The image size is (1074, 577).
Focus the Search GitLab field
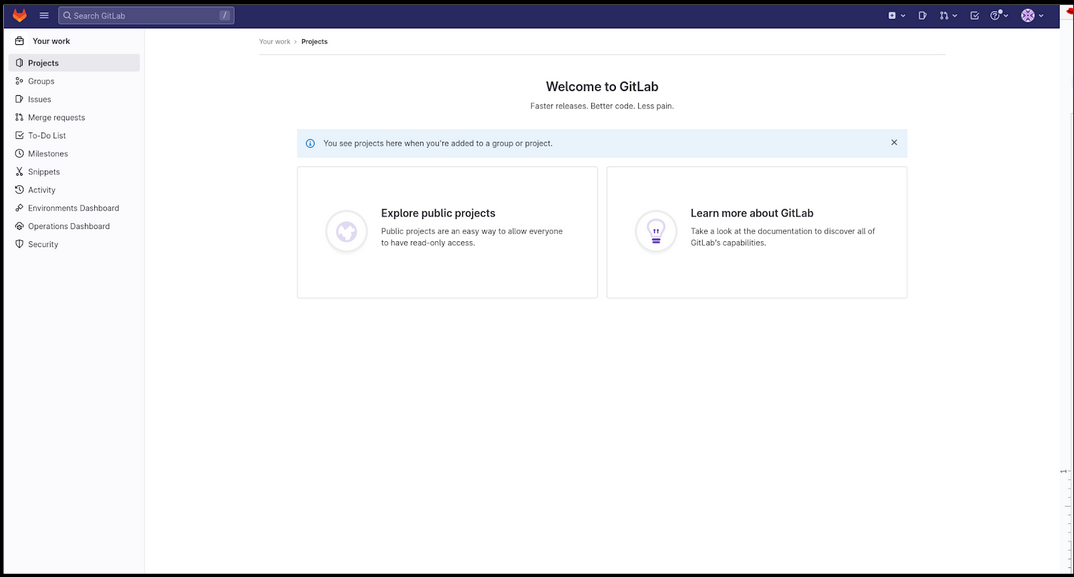147,15
